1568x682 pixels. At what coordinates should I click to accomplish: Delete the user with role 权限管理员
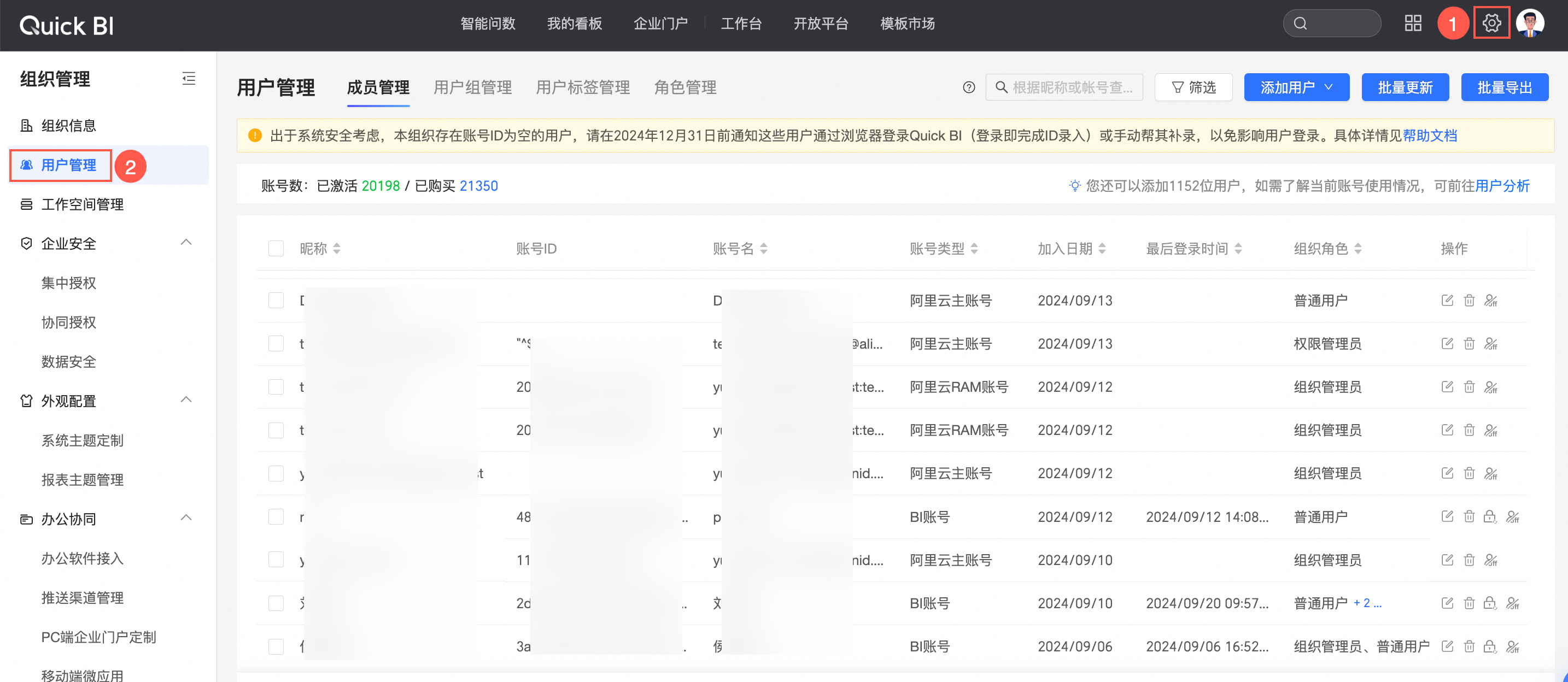[1470, 343]
